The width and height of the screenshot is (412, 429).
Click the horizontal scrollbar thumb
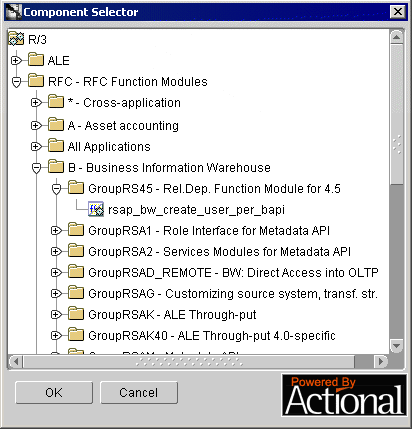click(189, 361)
